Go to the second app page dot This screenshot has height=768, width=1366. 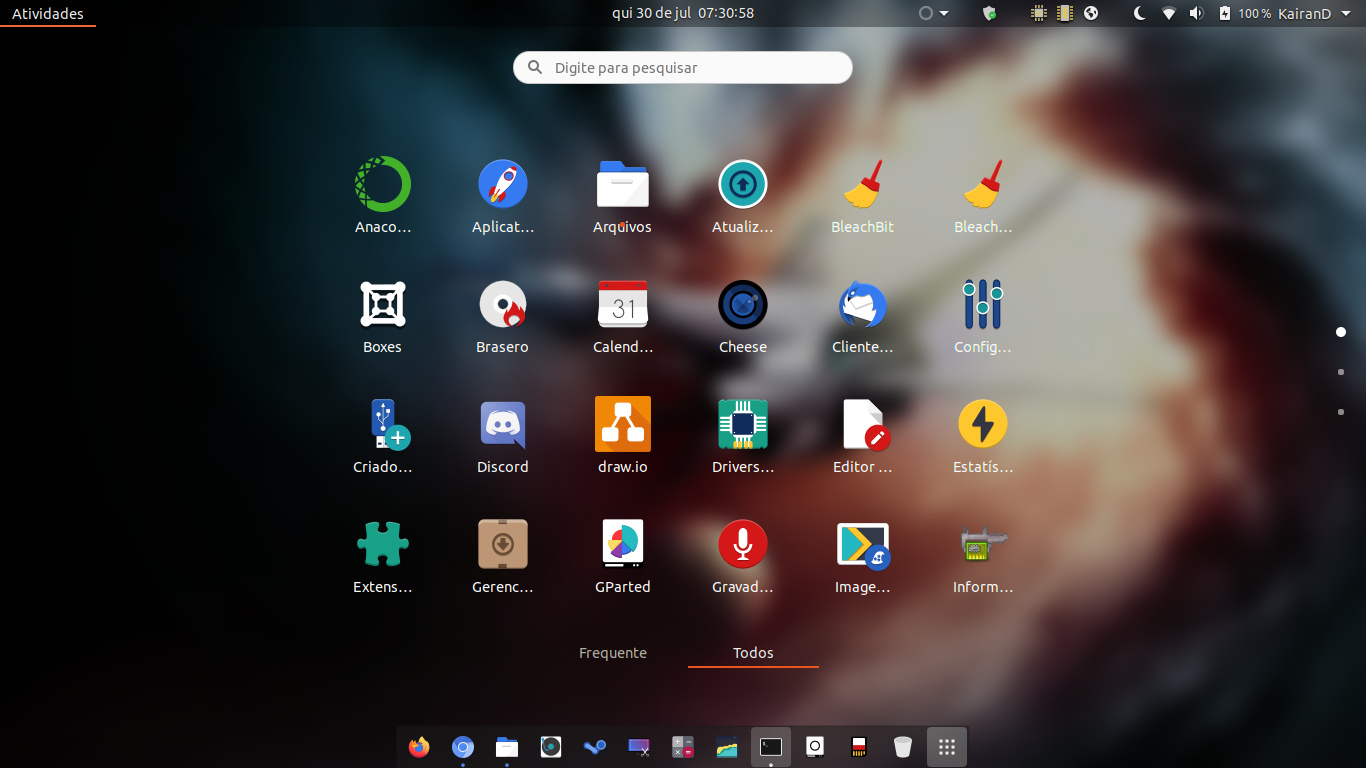(x=1341, y=372)
